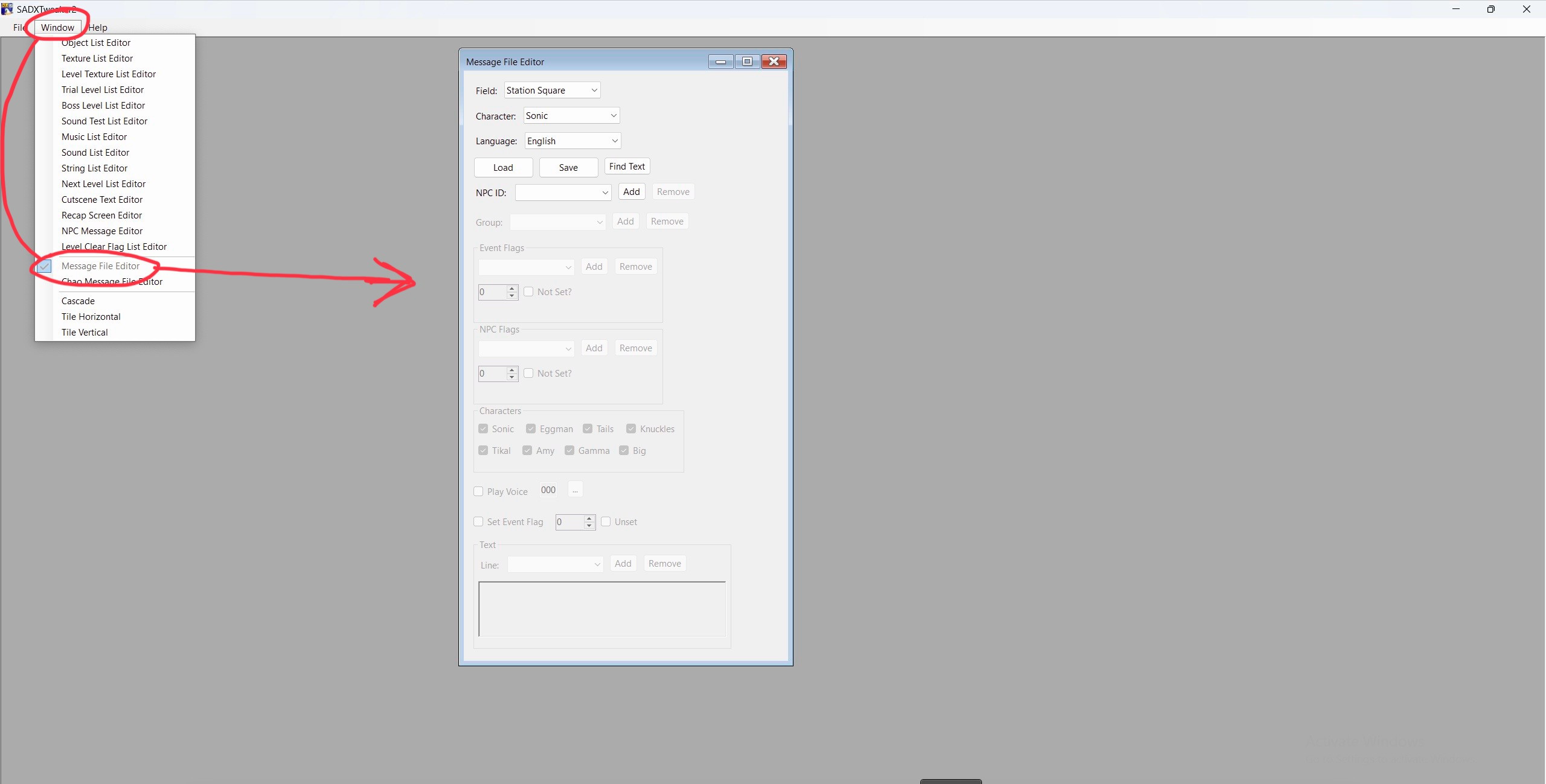The width and height of the screenshot is (1546, 784).
Task: Click inside the message text area
Action: pos(601,609)
